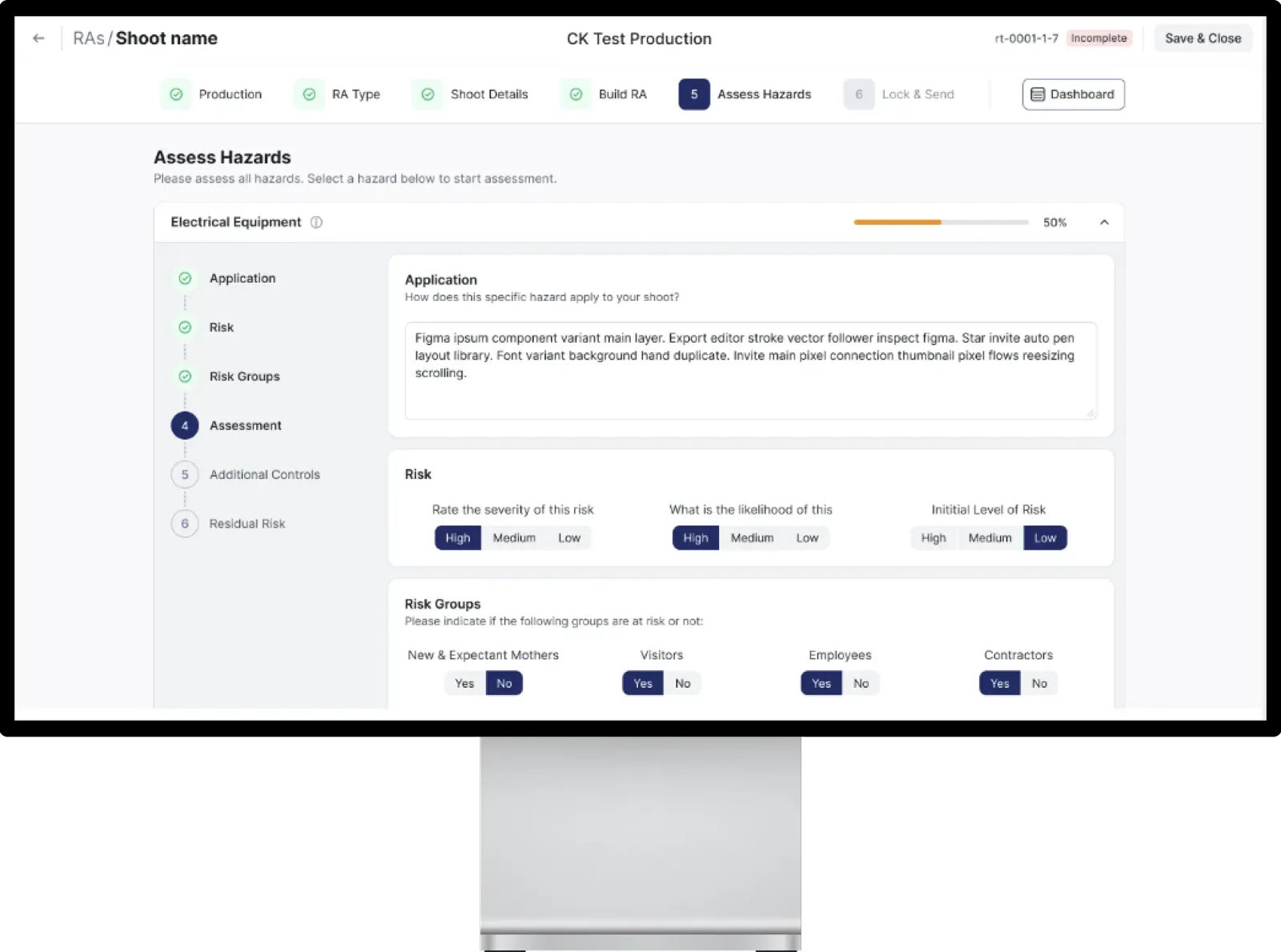1281x952 pixels.
Task: Select No for Employees
Action: [x=861, y=684]
